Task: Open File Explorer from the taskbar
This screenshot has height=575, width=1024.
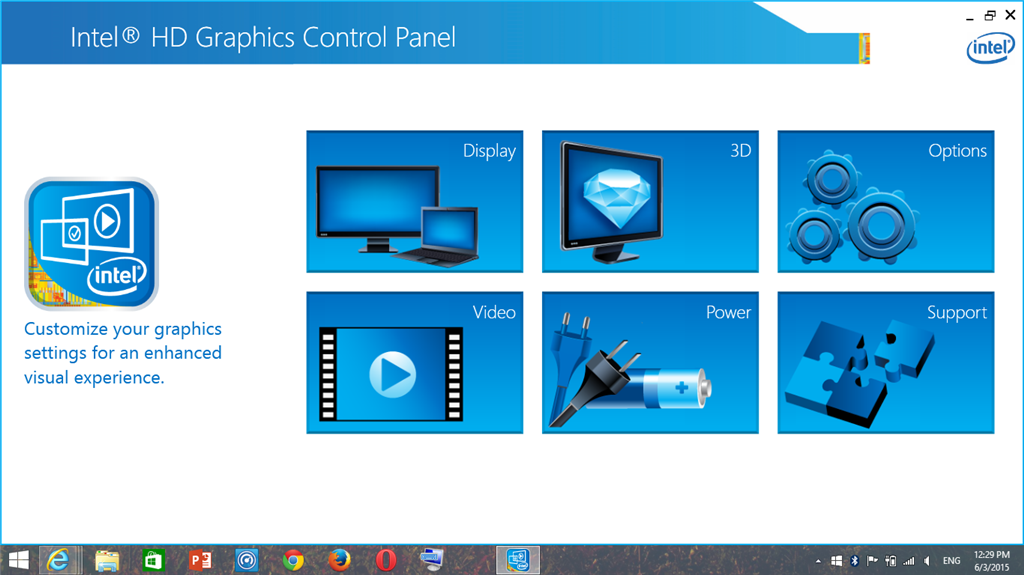Action: click(106, 561)
